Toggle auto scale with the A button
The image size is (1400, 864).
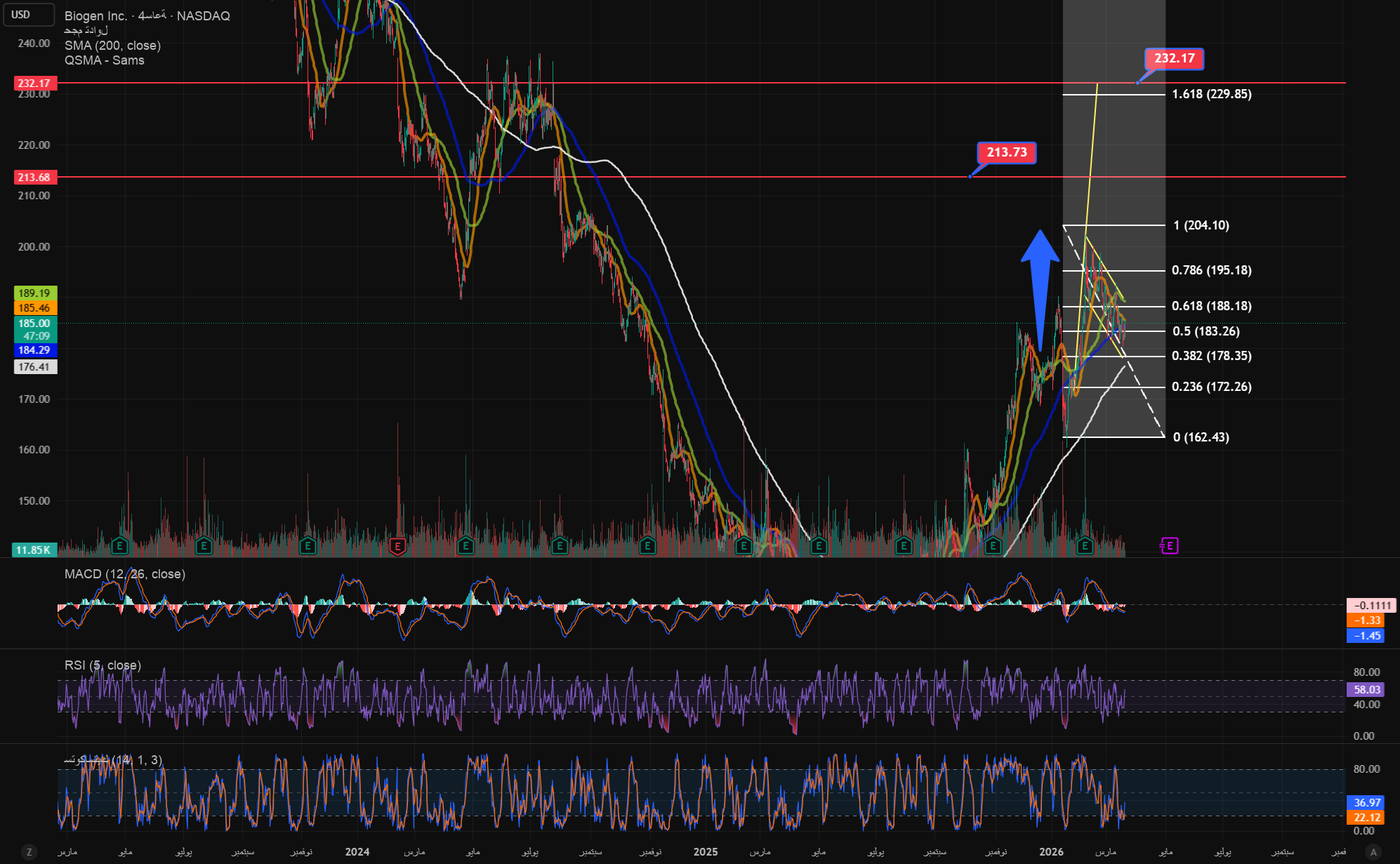click(1374, 851)
